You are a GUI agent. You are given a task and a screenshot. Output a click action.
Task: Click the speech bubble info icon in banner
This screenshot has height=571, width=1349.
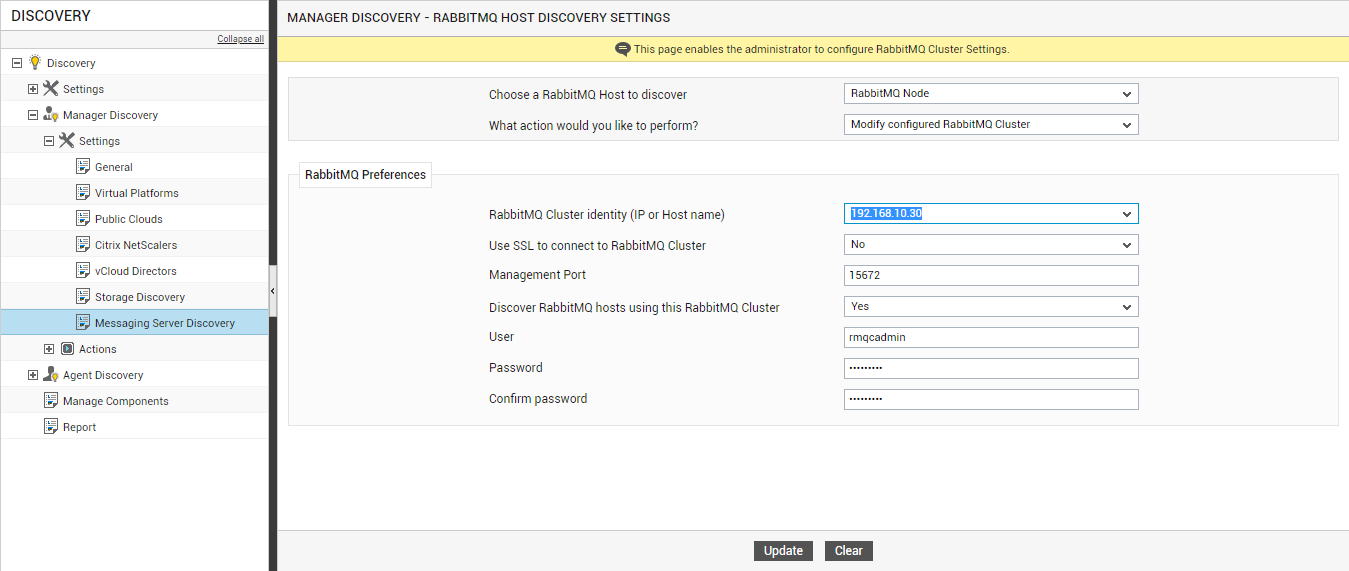click(x=622, y=49)
